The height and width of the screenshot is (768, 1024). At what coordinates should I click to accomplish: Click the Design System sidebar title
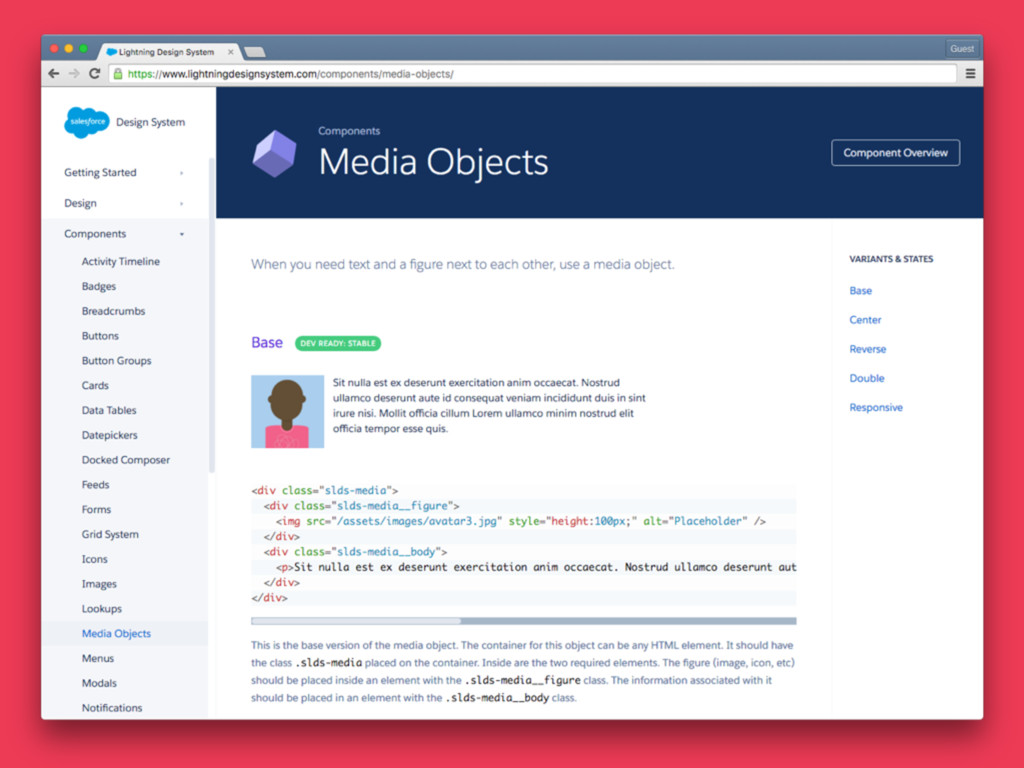(150, 122)
